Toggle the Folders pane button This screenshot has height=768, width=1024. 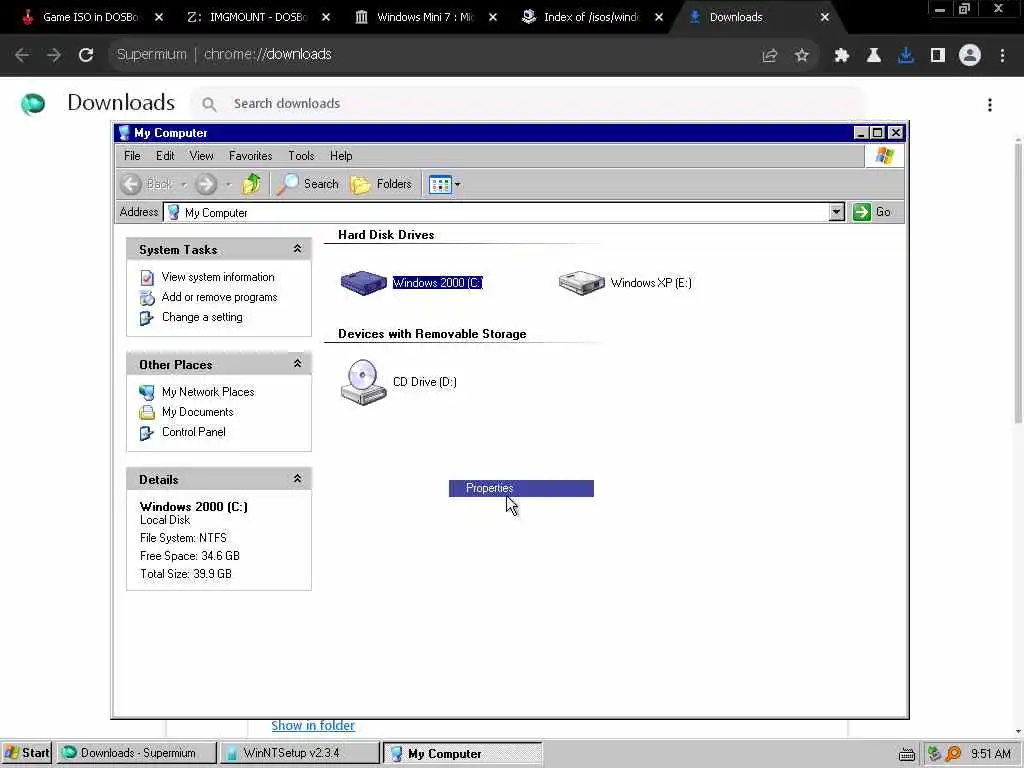(x=381, y=184)
